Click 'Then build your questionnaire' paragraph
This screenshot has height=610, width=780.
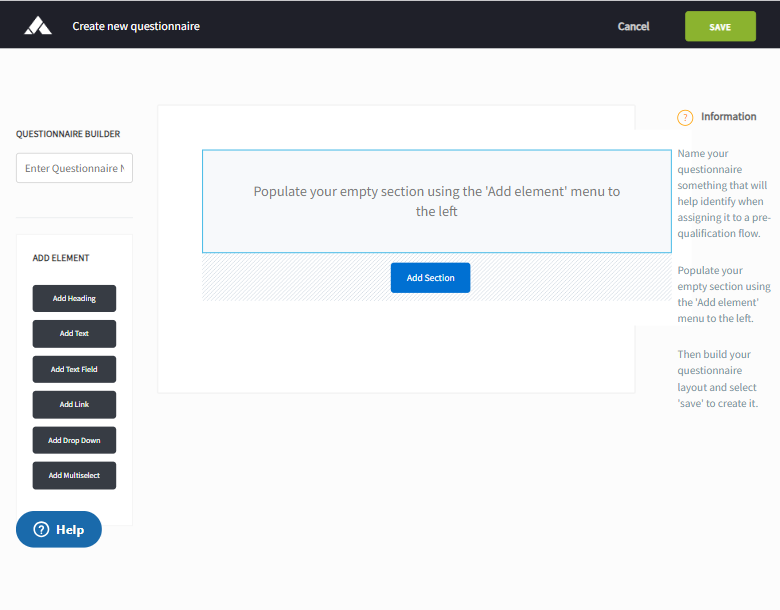click(717, 379)
